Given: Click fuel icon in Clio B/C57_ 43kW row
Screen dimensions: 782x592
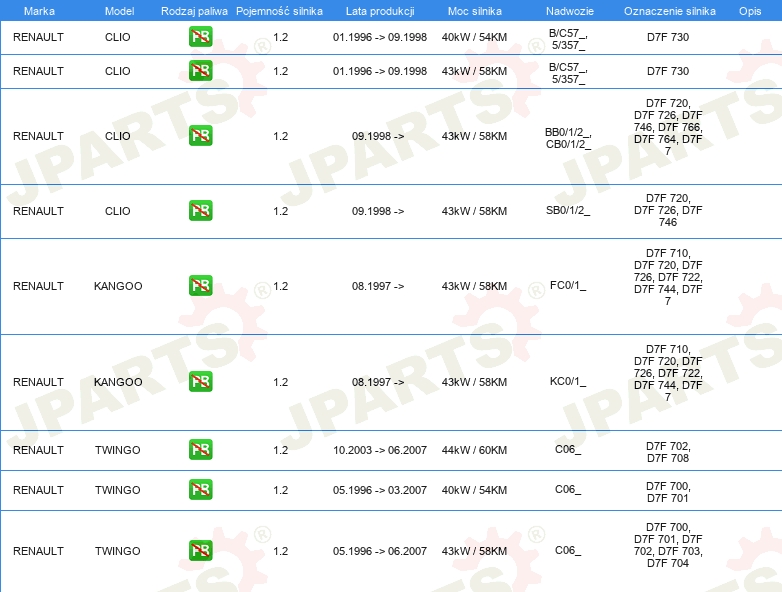Looking at the screenshot, I should point(200,71).
